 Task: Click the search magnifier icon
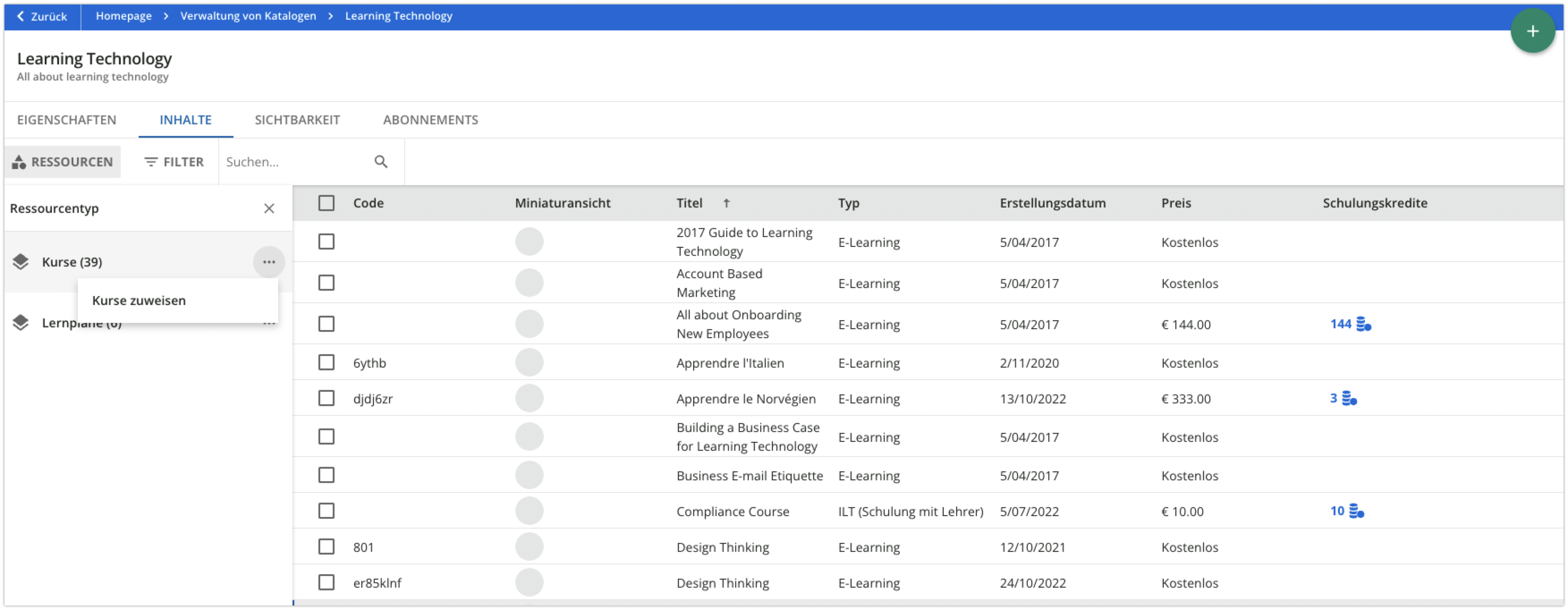click(x=381, y=162)
